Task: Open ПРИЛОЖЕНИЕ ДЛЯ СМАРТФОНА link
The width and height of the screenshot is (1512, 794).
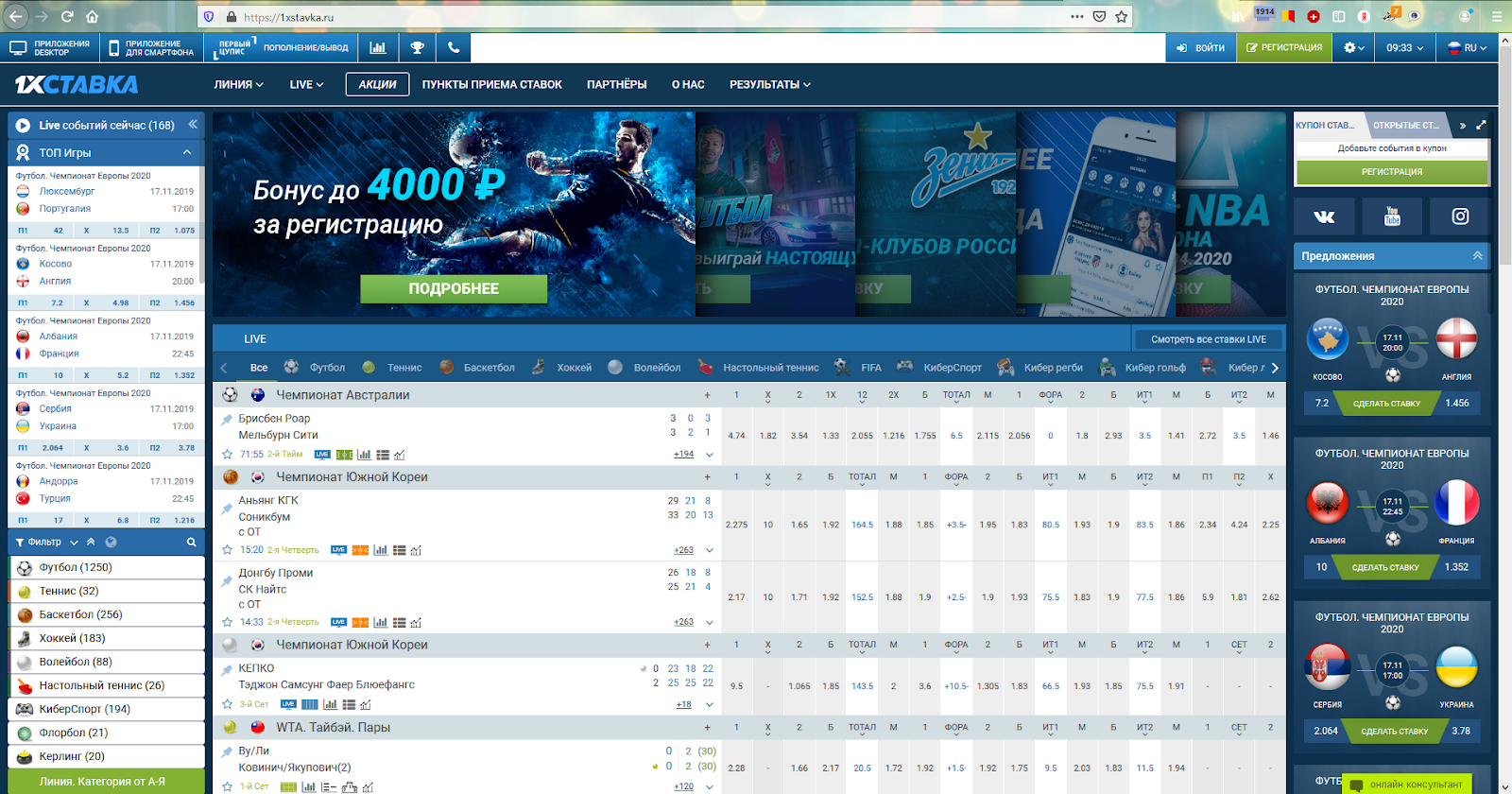Action: coord(151,47)
